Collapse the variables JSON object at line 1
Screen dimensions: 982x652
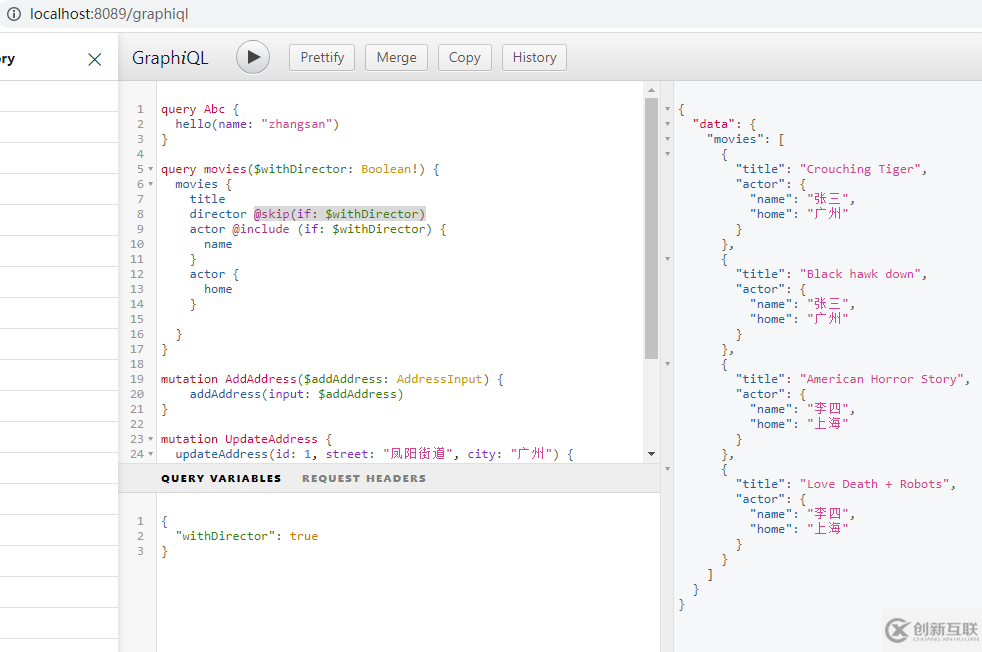(x=151, y=522)
